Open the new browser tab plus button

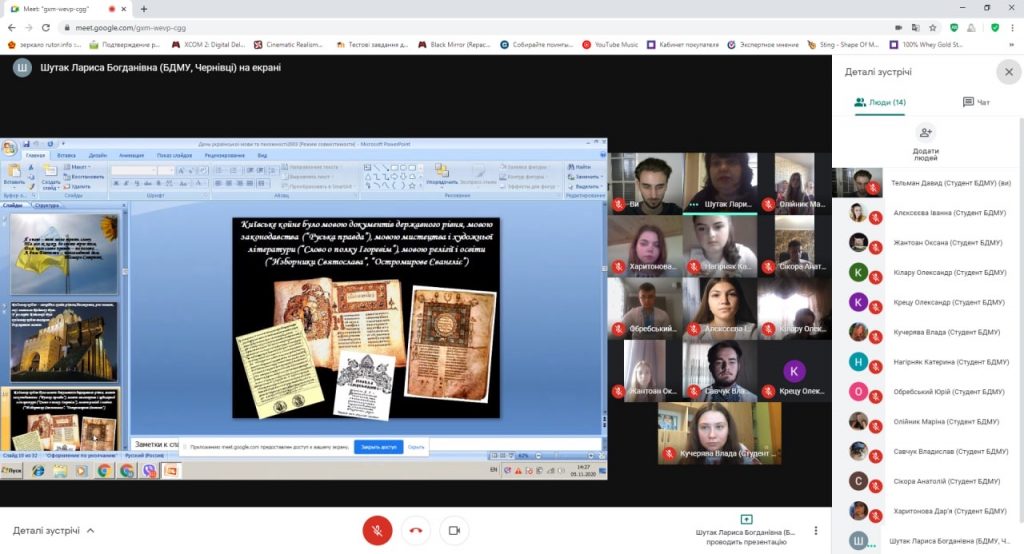(x=144, y=8)
